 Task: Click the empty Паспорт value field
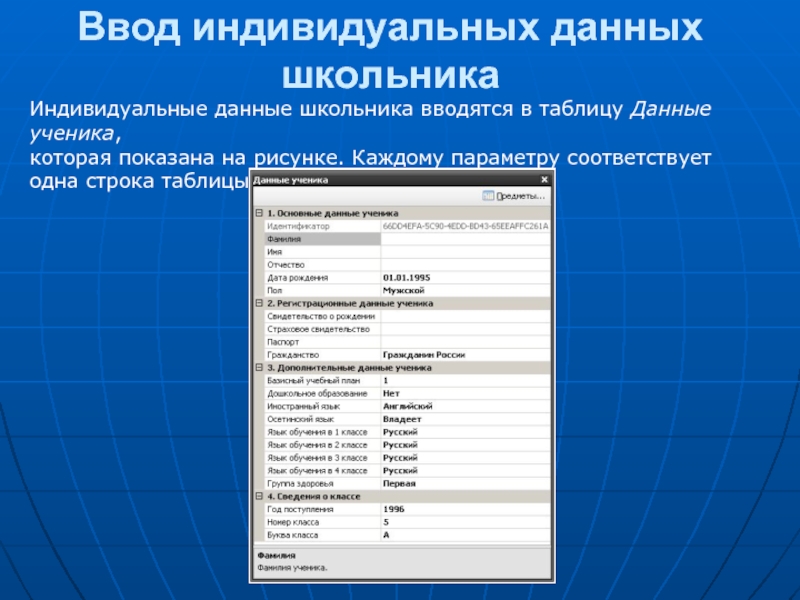click(465, 342)
